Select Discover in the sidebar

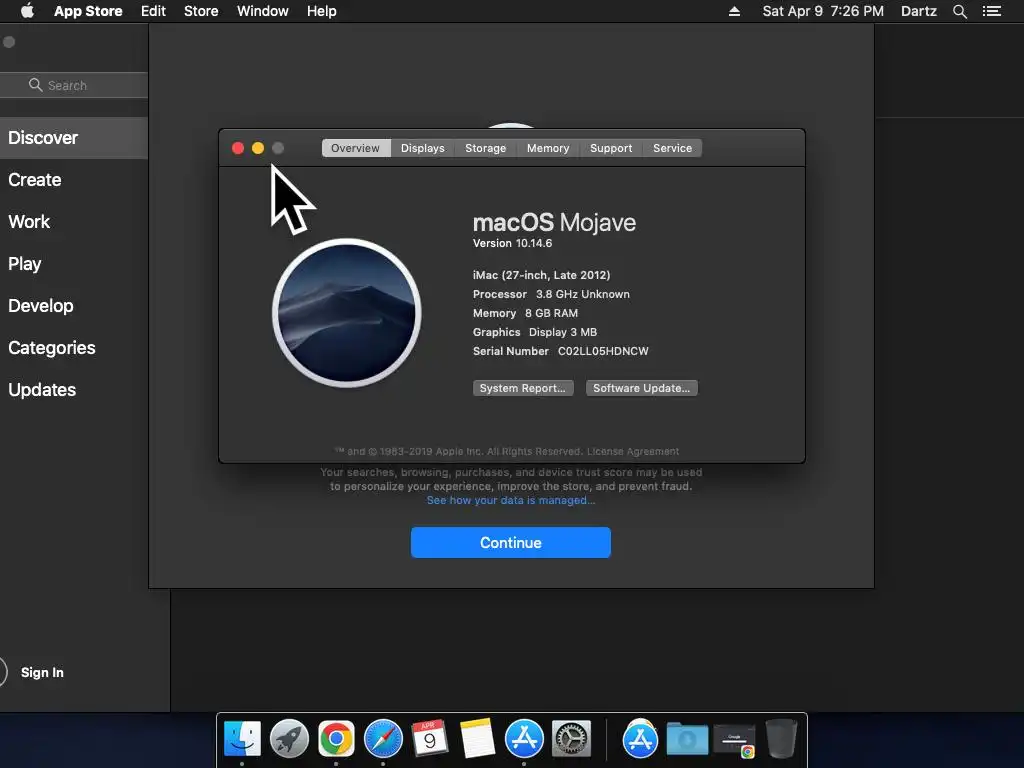click(74, 138)
